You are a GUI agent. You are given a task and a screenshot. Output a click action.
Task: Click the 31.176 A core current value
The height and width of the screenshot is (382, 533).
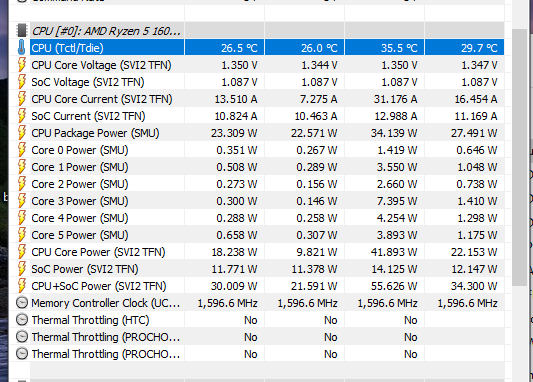pos(395,99)
